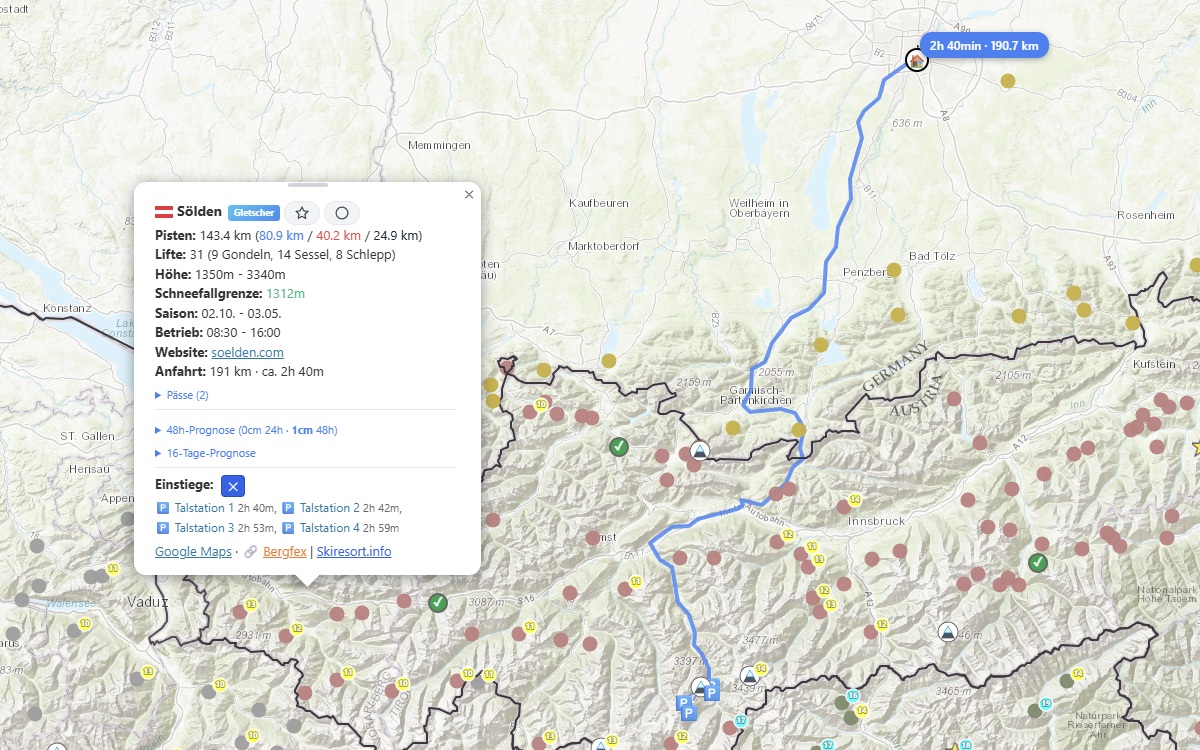Image resolution: width=1200 pixels, height=750 pixels.
Task: Click the Gletscher tag badge
Action: [x=253, y=213]
